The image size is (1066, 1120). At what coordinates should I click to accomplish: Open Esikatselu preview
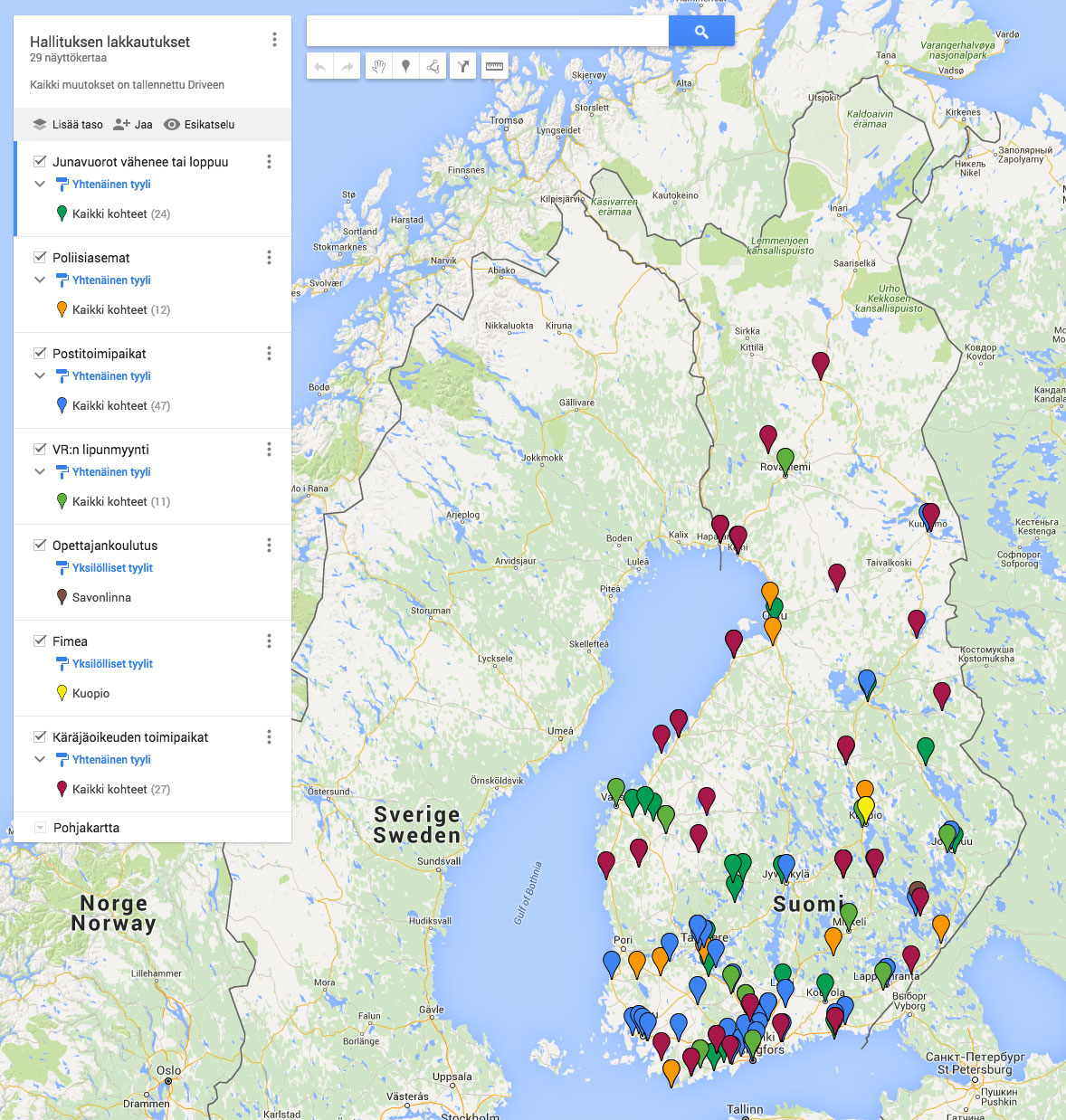coord(199,125)
